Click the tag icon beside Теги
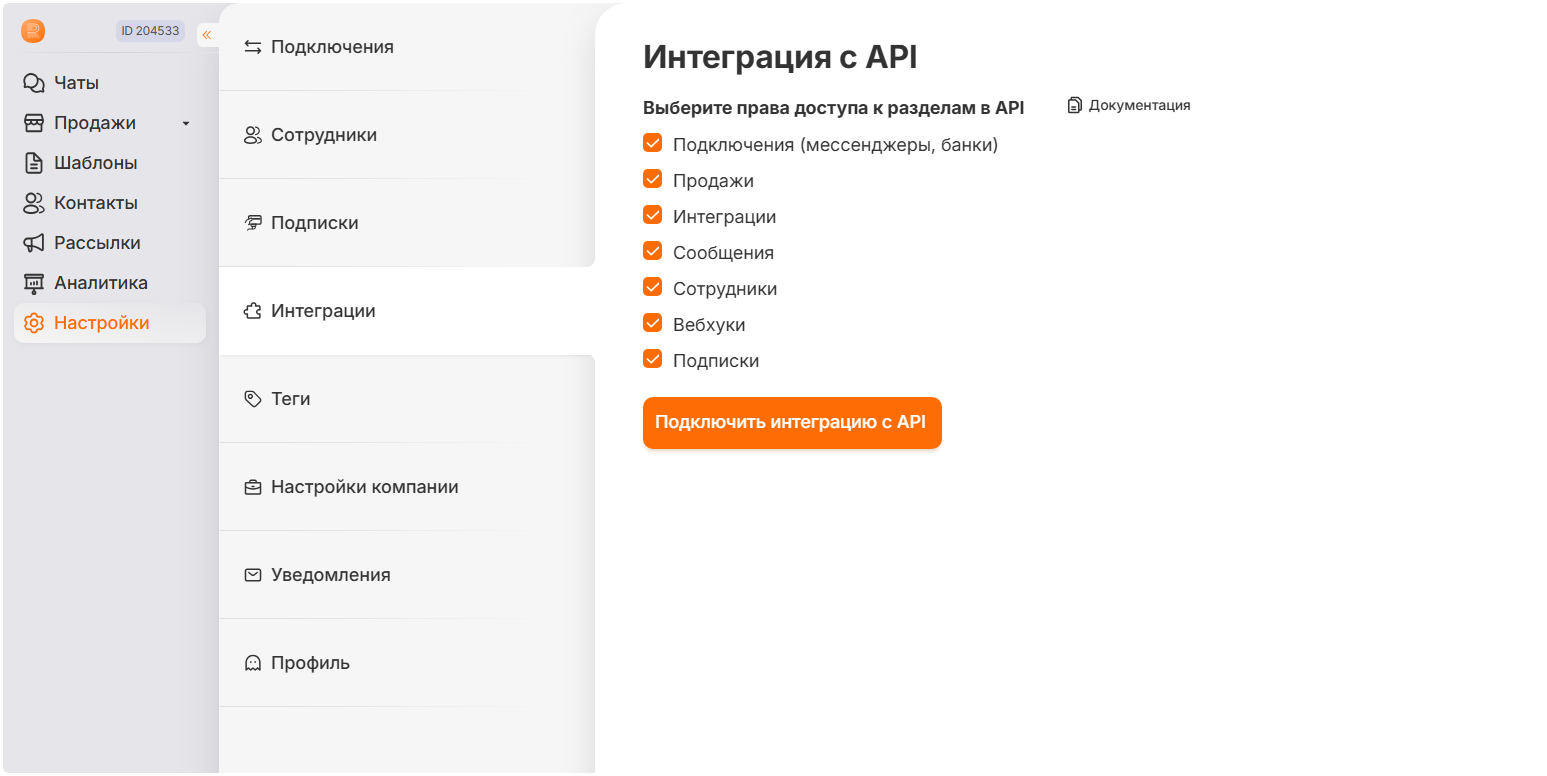Viewport: 1547px width, 776px height. click(x=253, y=399)
